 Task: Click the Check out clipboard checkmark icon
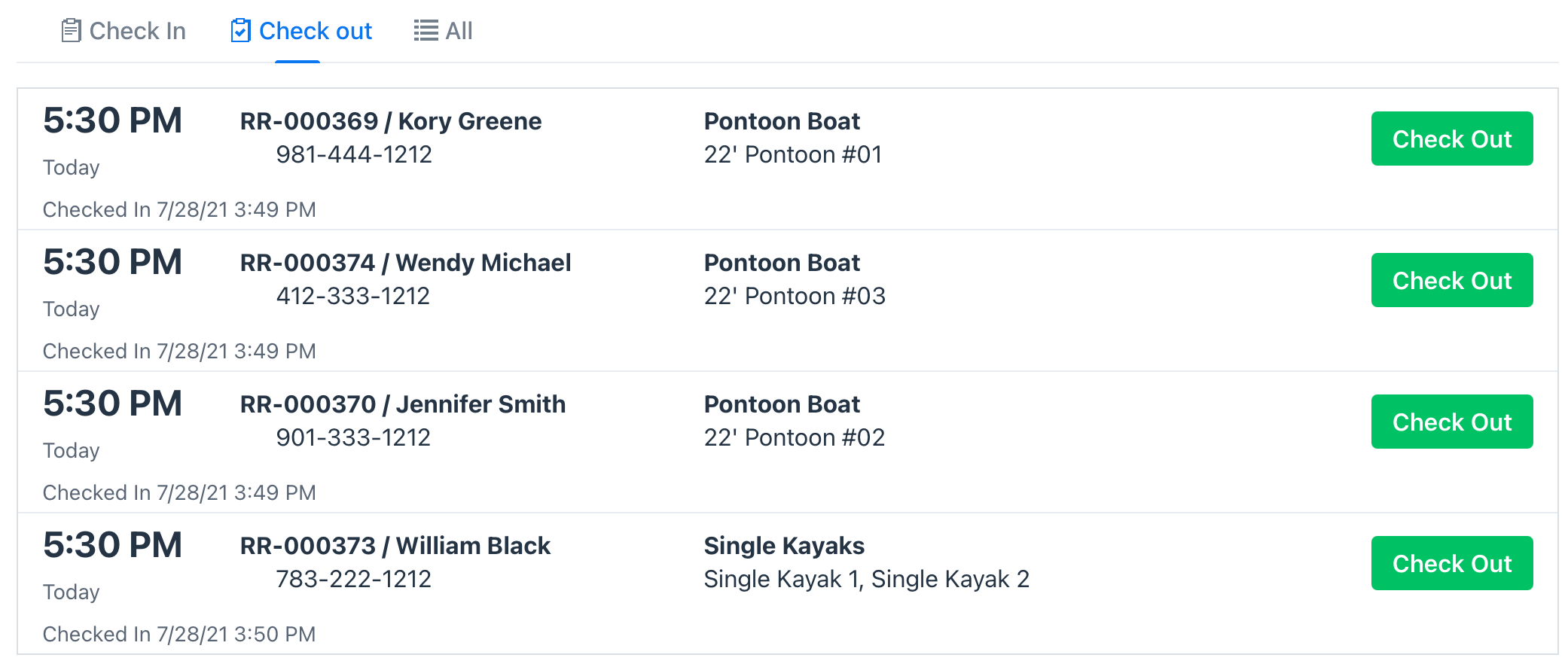coord(240,31)
